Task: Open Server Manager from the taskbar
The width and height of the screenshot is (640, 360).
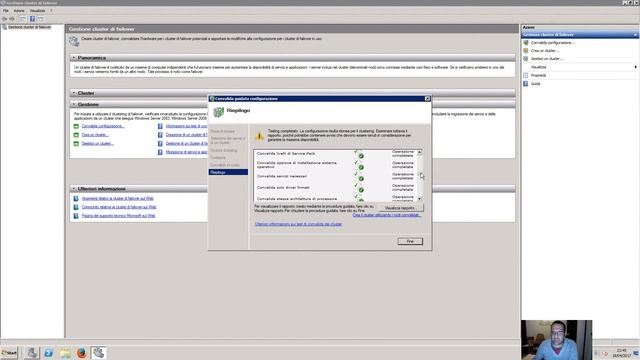Action: pyautogui.click(x=31, y=353)
